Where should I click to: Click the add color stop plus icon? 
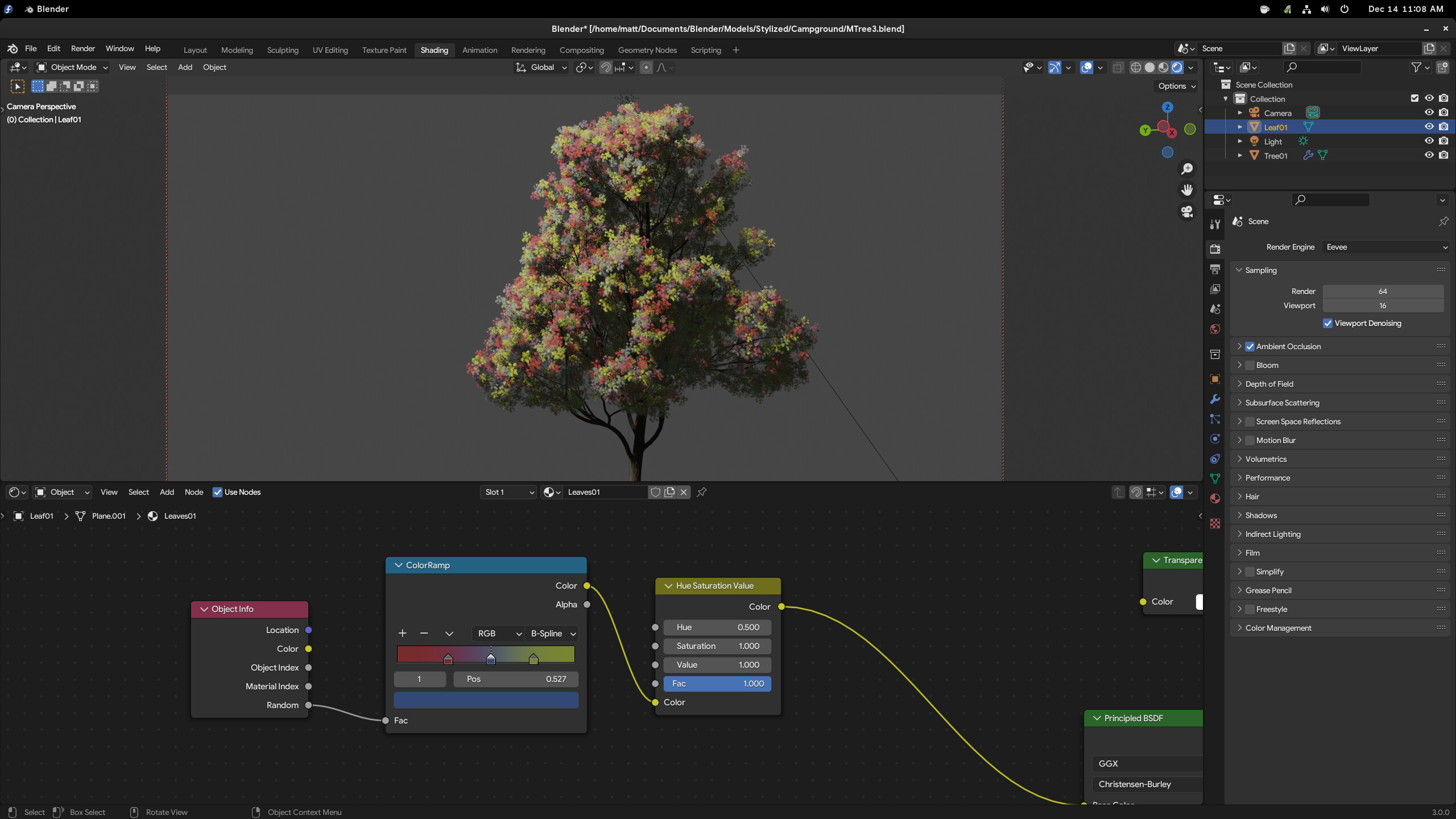403,634
